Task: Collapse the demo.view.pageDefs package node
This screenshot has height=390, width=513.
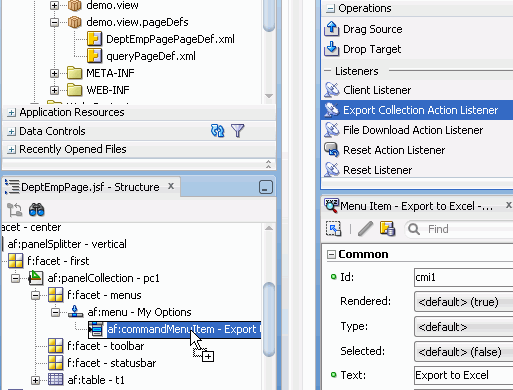Action: (x=55, y=22)
